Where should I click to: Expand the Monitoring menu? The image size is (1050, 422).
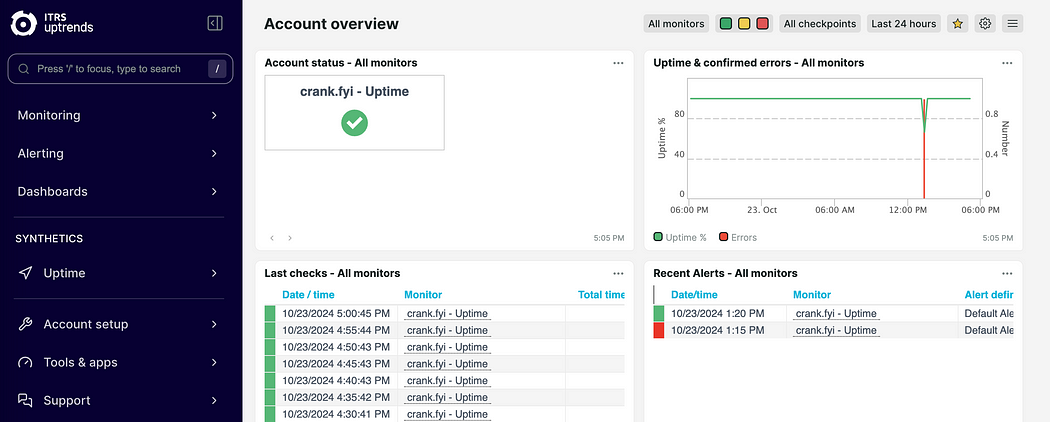[121, 115]
